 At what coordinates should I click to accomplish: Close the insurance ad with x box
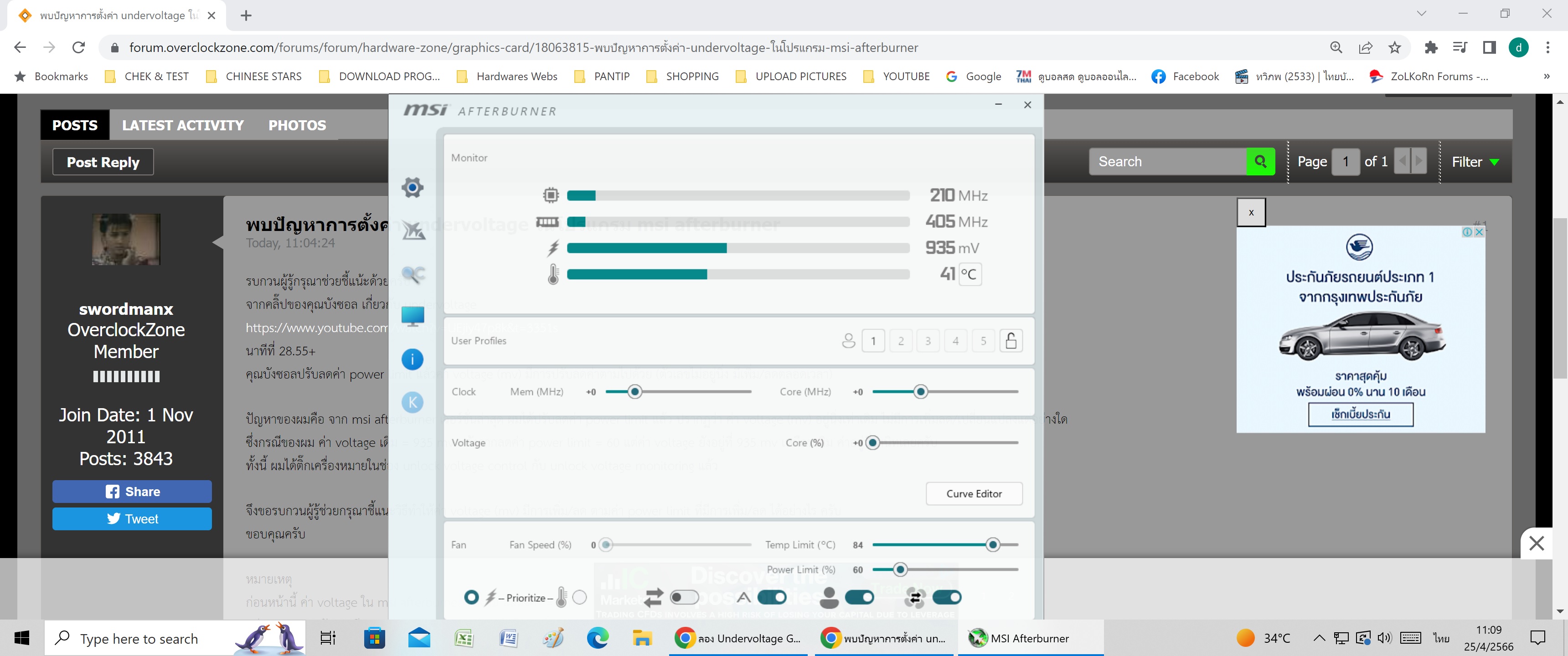pos(1251,212)
